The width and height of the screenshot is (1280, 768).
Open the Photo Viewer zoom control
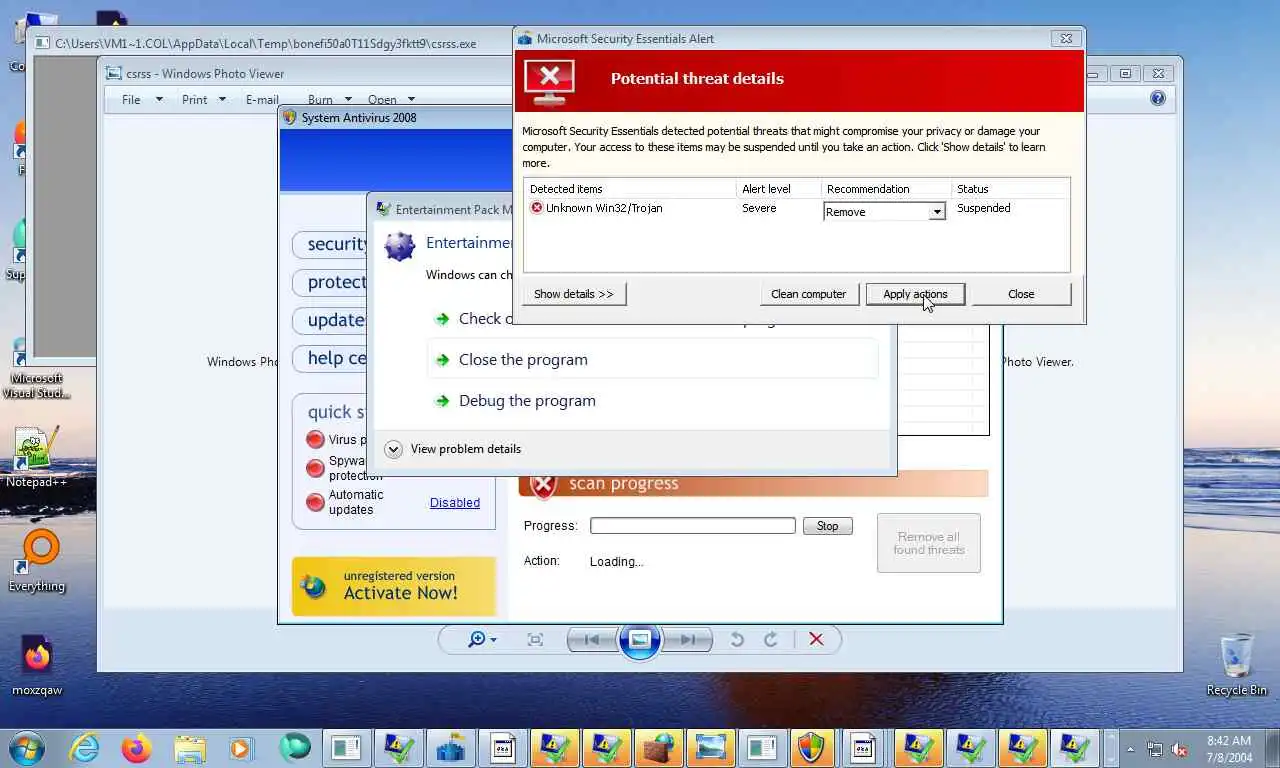click(x=482, y=640)
